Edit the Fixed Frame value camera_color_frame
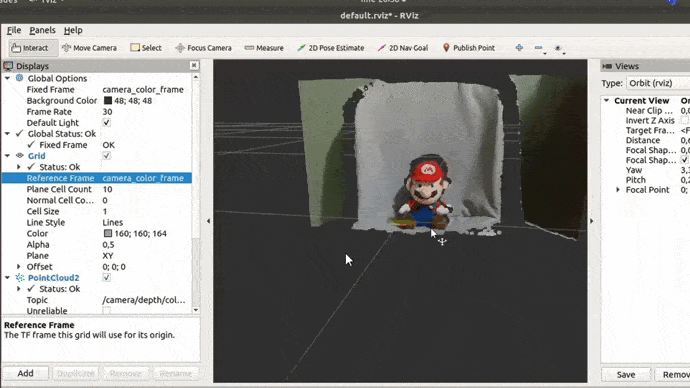The width and height of the screenshot is (690, 388). 143,89
